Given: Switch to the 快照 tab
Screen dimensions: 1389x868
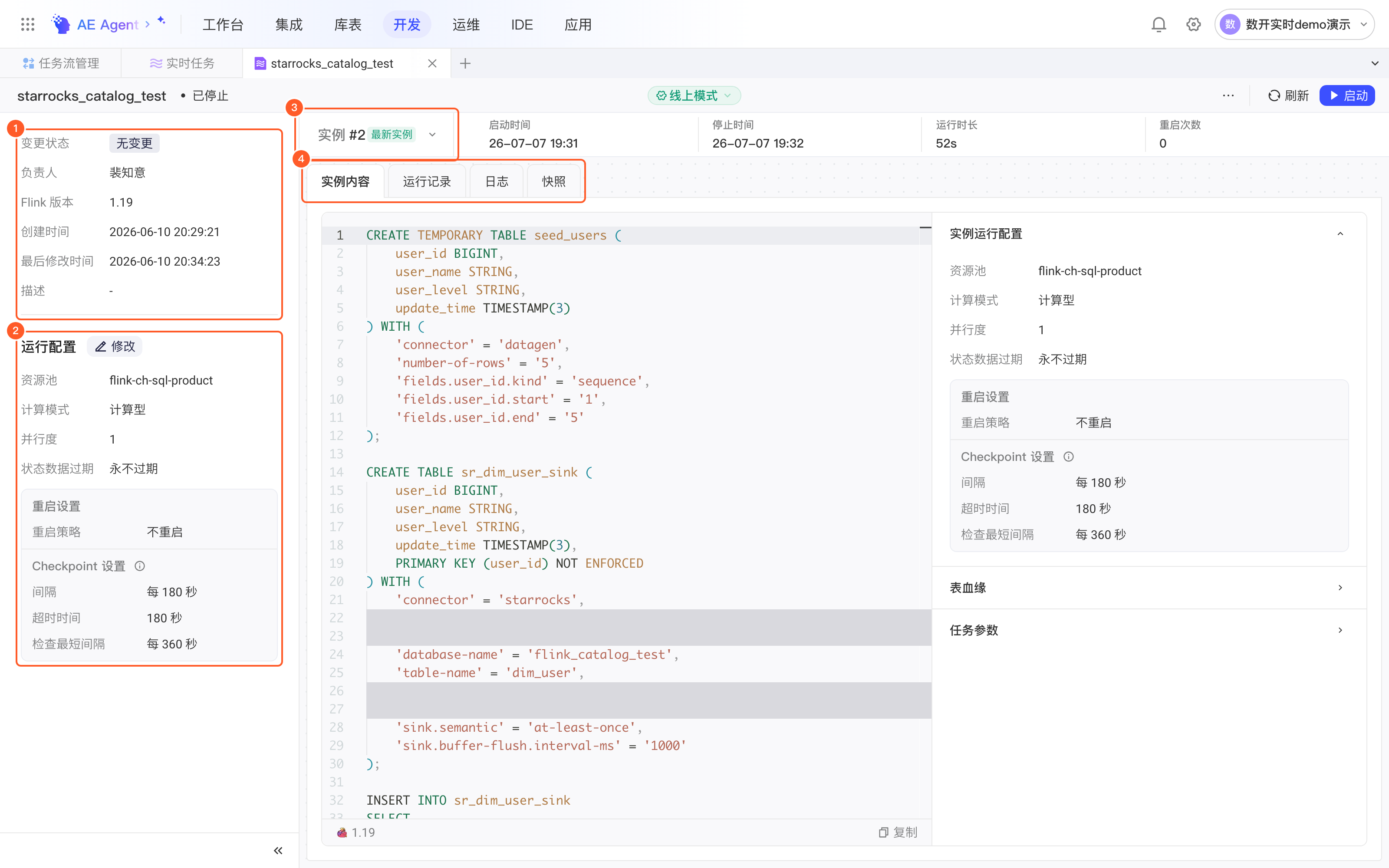Looking at the screenshot, I should pyautogui.click(x=553, y=181).
